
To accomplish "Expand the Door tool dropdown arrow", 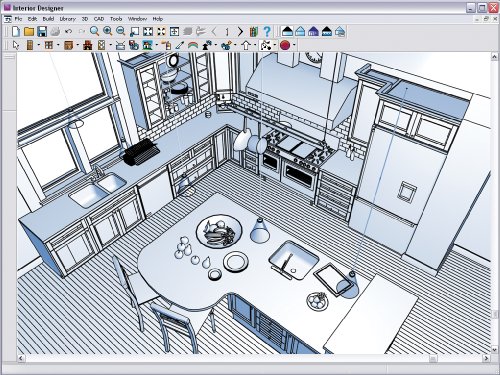I will 39,45.
